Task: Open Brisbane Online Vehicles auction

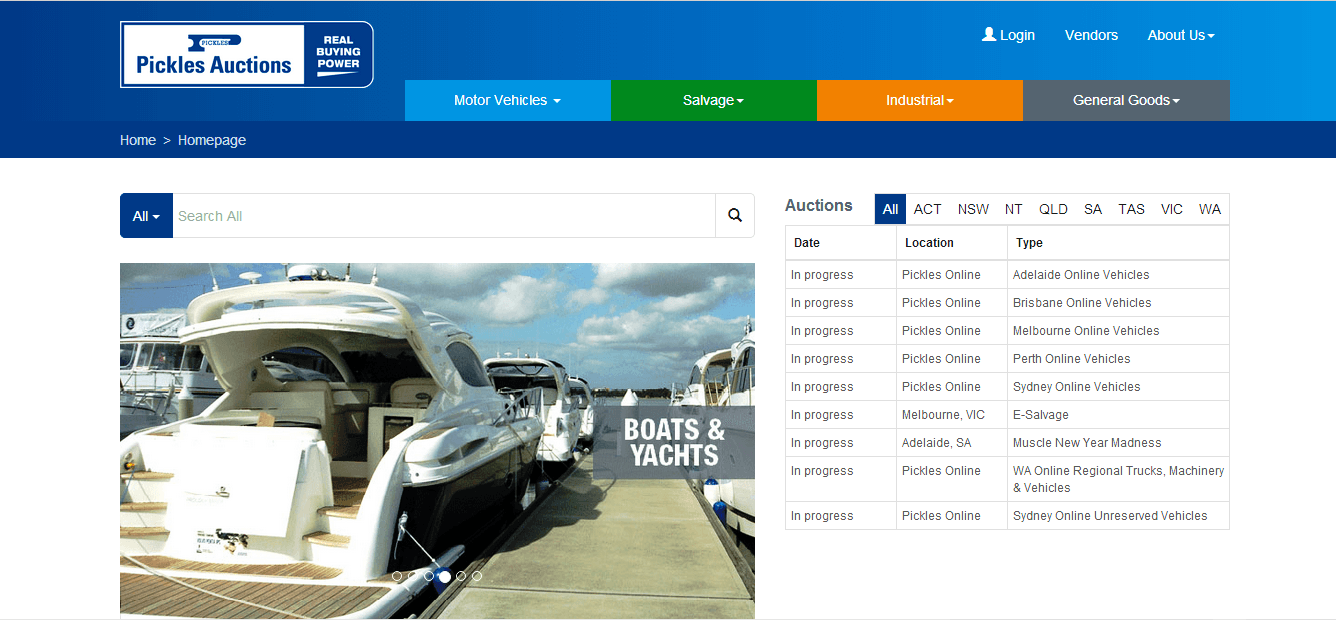Action: [x=1082, y=303]
